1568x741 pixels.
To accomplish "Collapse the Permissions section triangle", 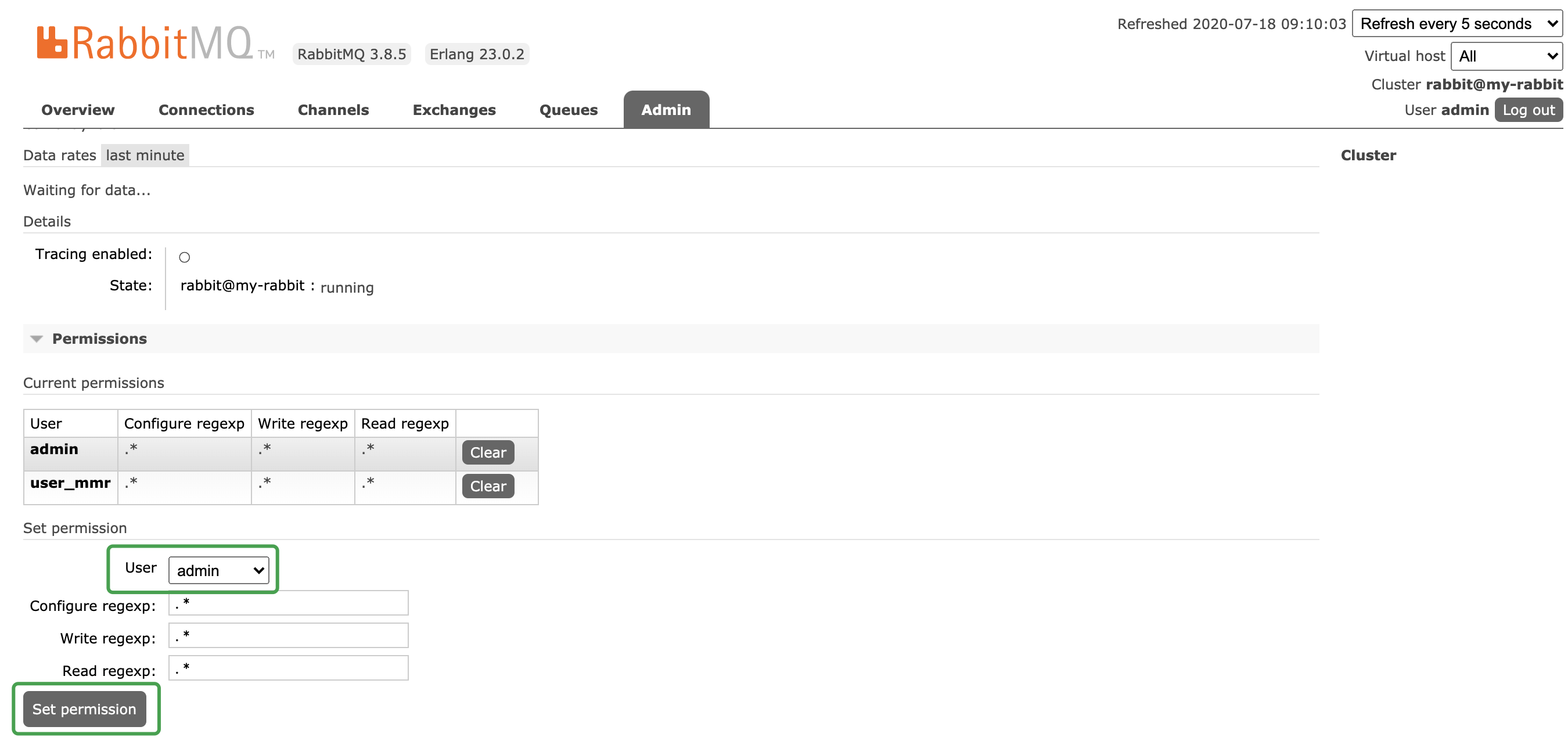I will pyautogui.click(x=37, y=339).
